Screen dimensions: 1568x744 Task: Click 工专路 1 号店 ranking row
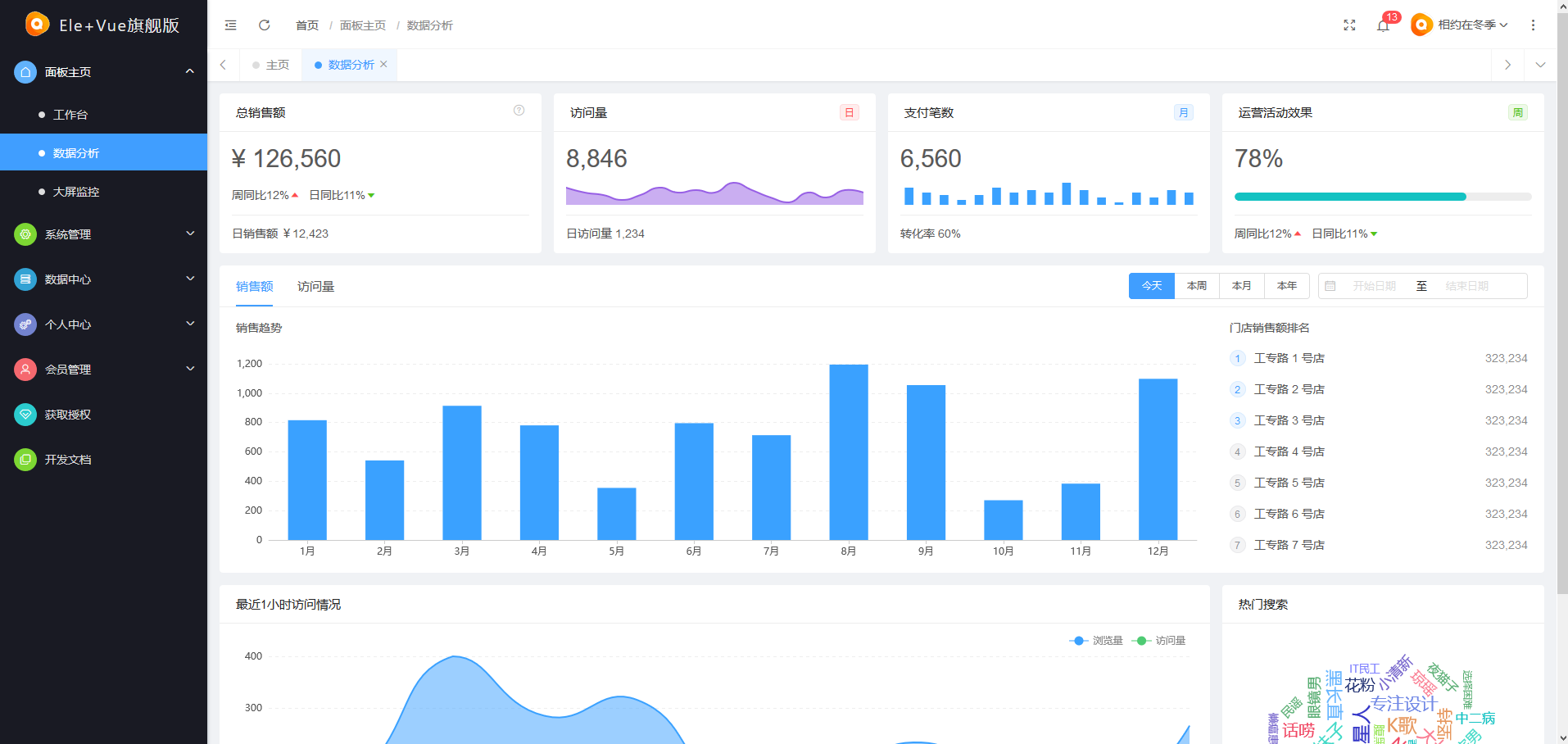[x=1379, y=358]
